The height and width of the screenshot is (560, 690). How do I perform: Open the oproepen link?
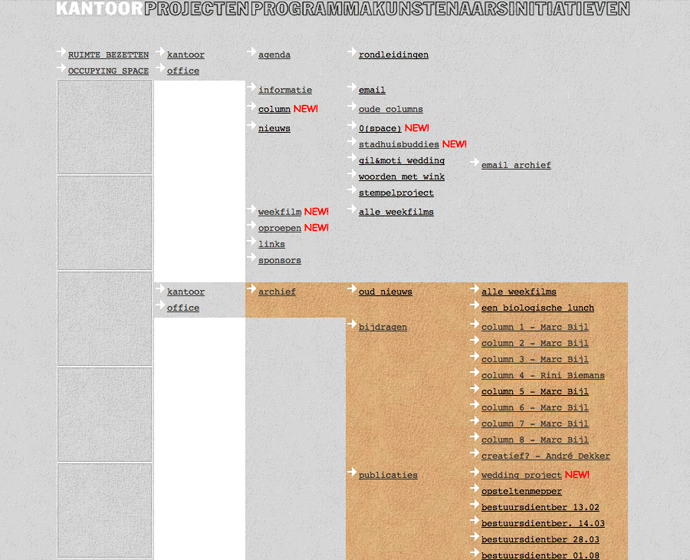pos(279,228)
